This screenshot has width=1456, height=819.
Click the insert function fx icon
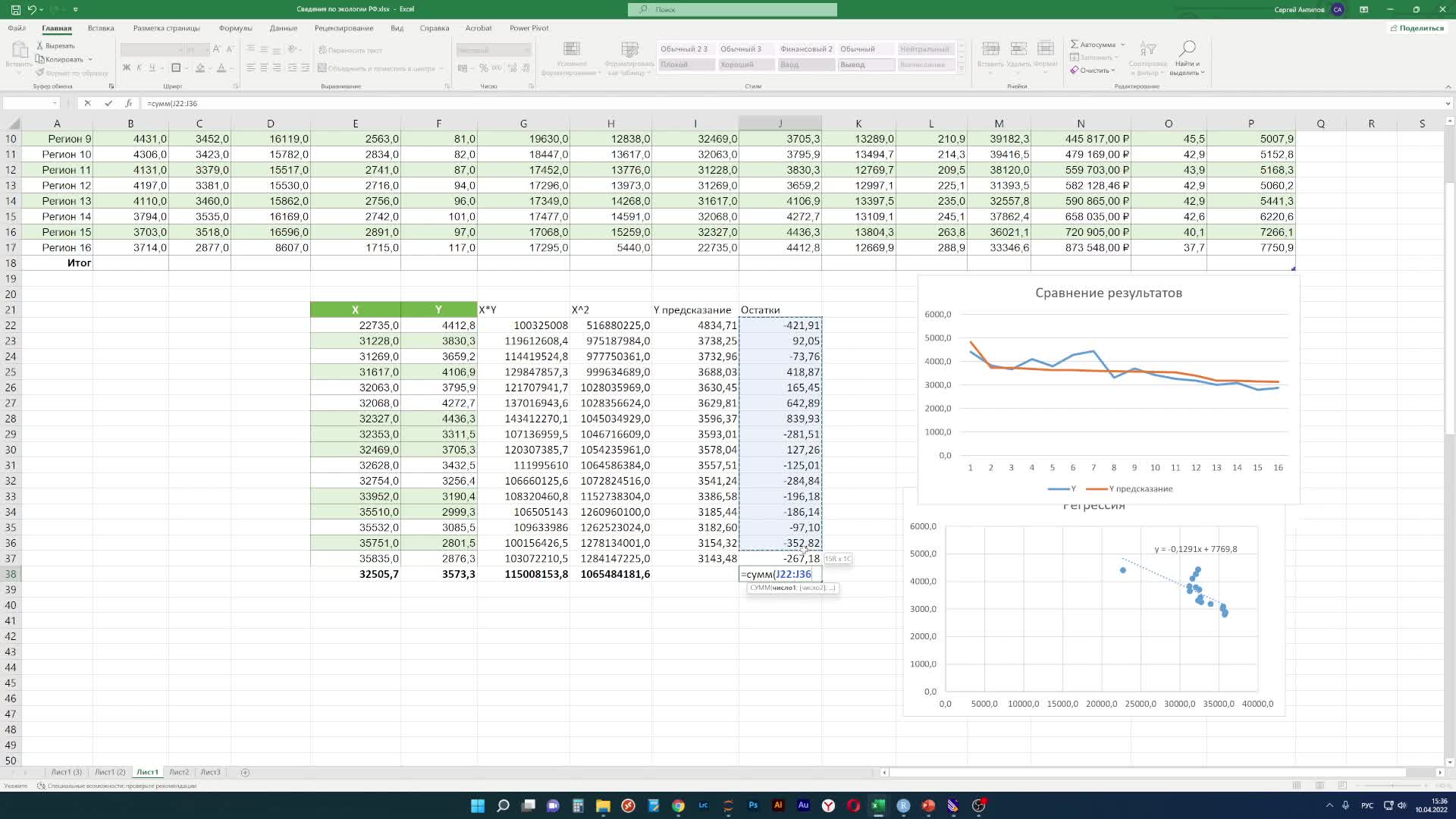point(128,103)
